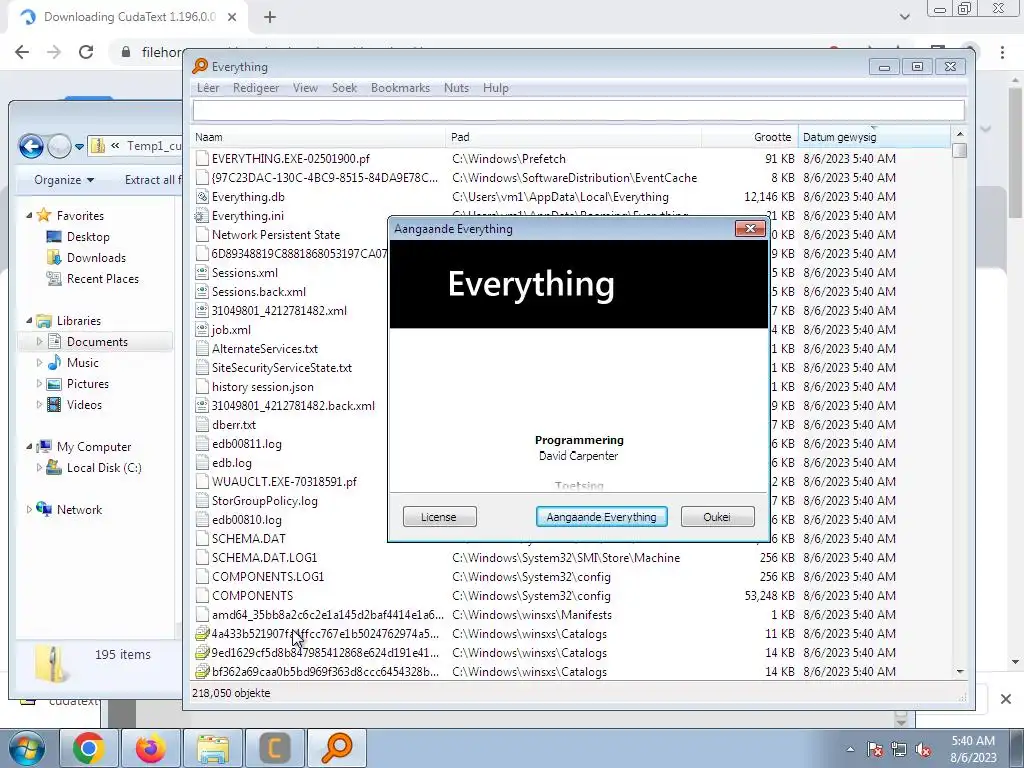1024x768 pixels.
Task: Select the EVERYTHING.EXE-02501900.pf file icon
Action: [202, 159]
